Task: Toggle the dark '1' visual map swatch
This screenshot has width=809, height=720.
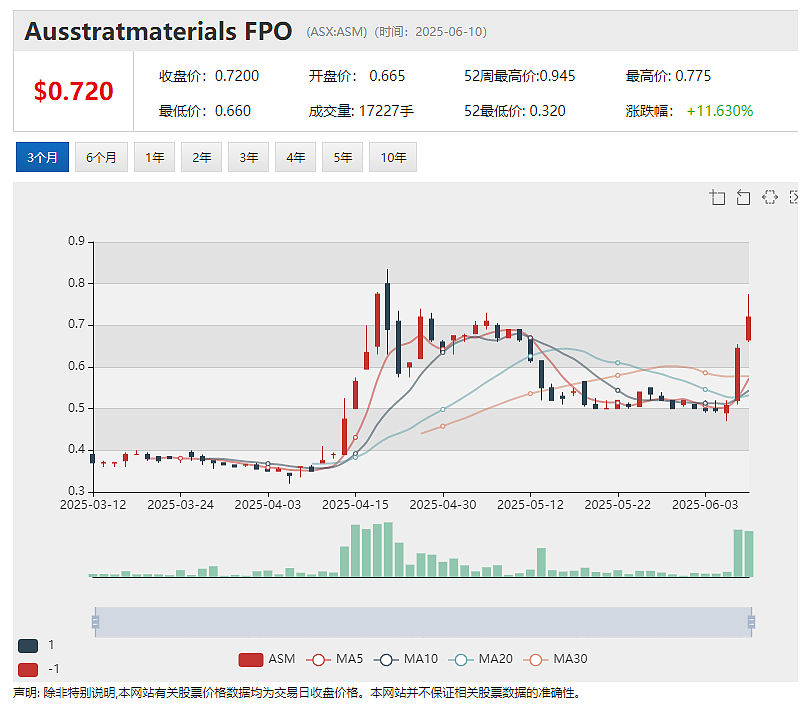Action: [x=28, y=645]
